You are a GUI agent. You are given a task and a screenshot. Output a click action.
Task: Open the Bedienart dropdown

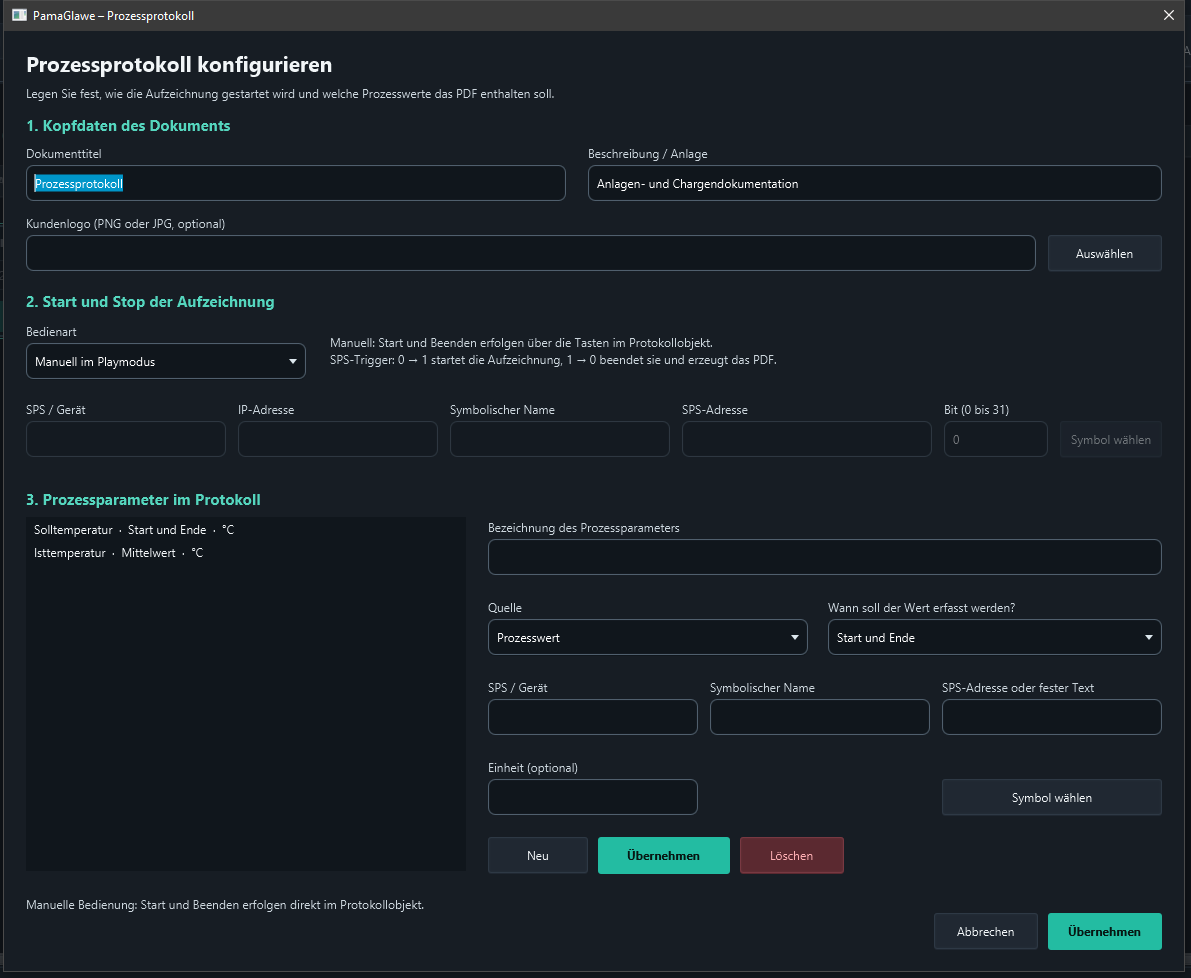tap(166, 361)
